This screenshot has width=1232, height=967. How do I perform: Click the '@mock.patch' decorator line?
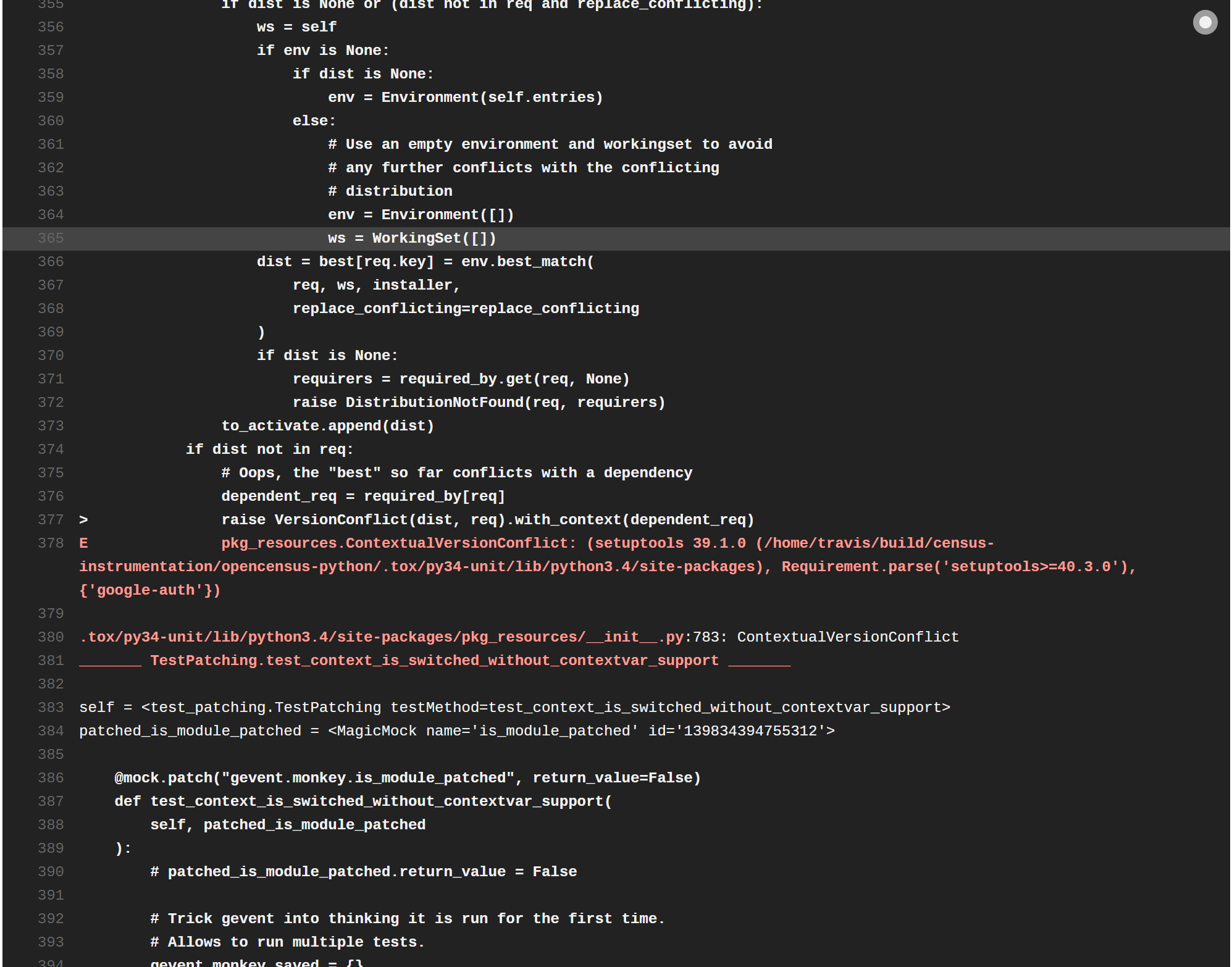coord(408,778)
